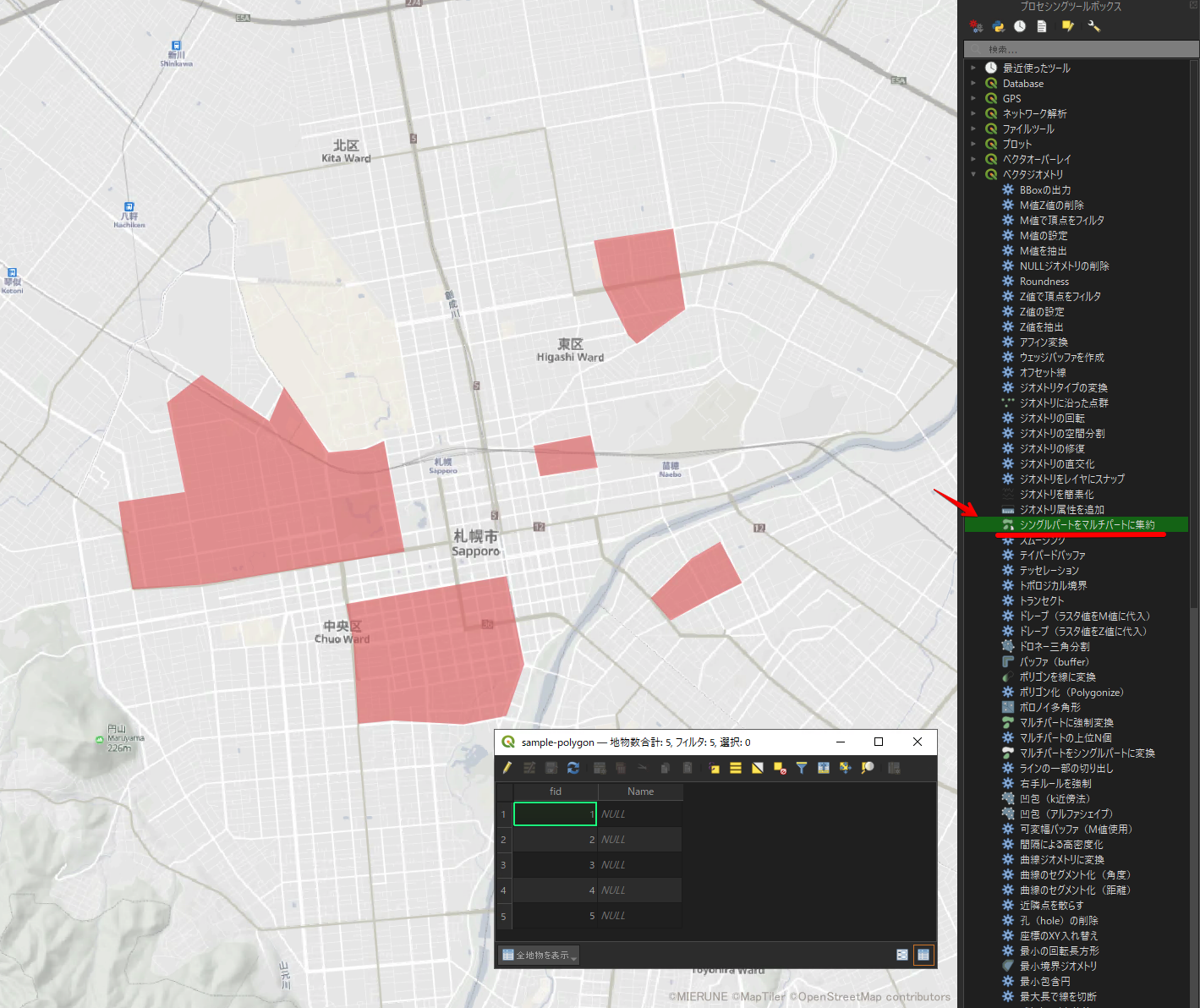Click the fid column header
The width and height of the screenshot is (1200, 1008).
[556, 792]
